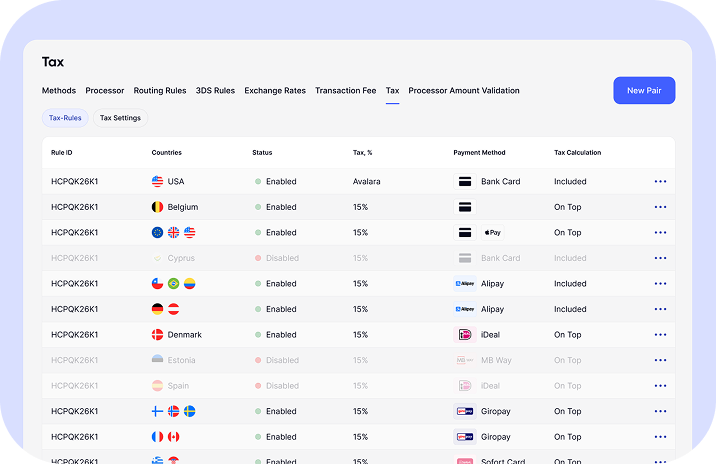Viewport: 716px width, 464px height.
Task: Click the Status column header
Action: tap(262, 153)
